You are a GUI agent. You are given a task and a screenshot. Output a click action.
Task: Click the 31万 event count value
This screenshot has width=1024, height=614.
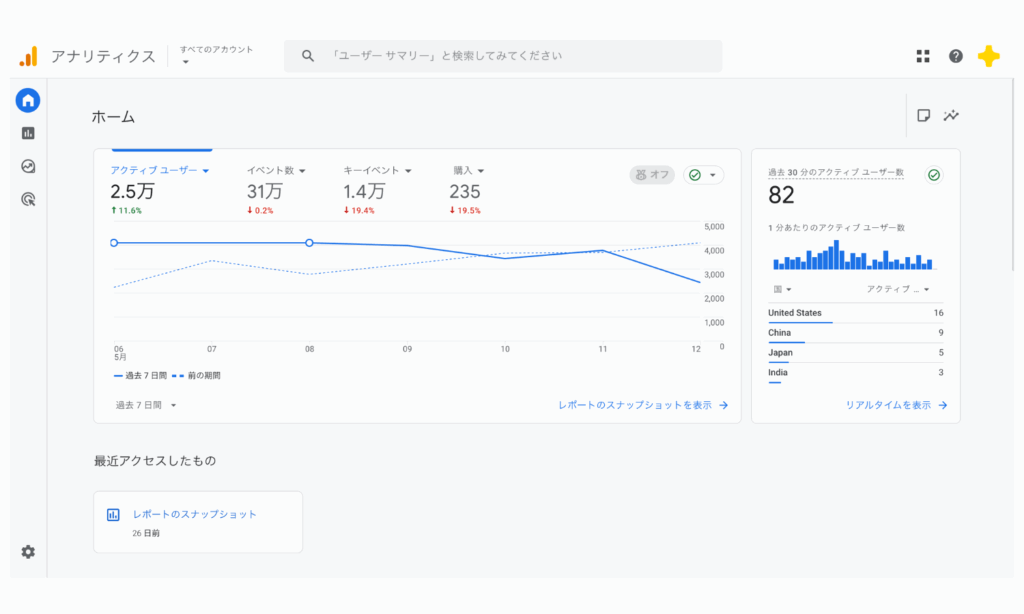264,192
